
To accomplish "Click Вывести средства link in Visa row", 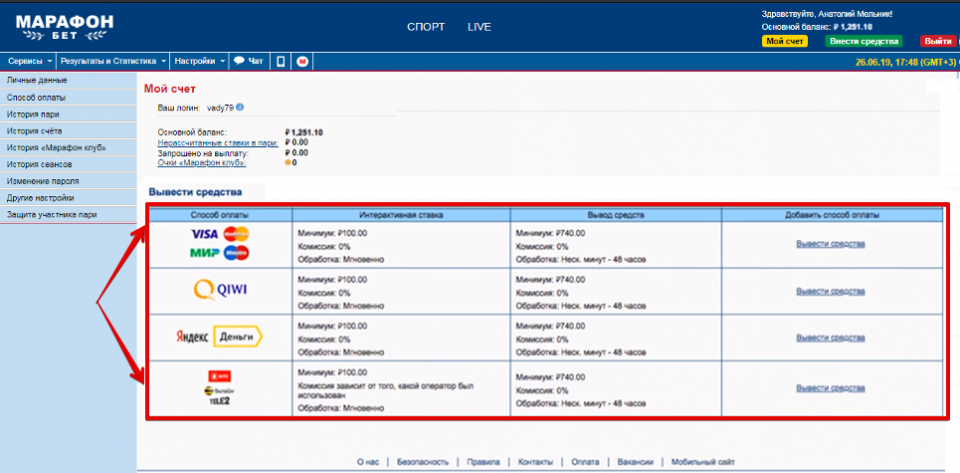I will pos(830,244).
